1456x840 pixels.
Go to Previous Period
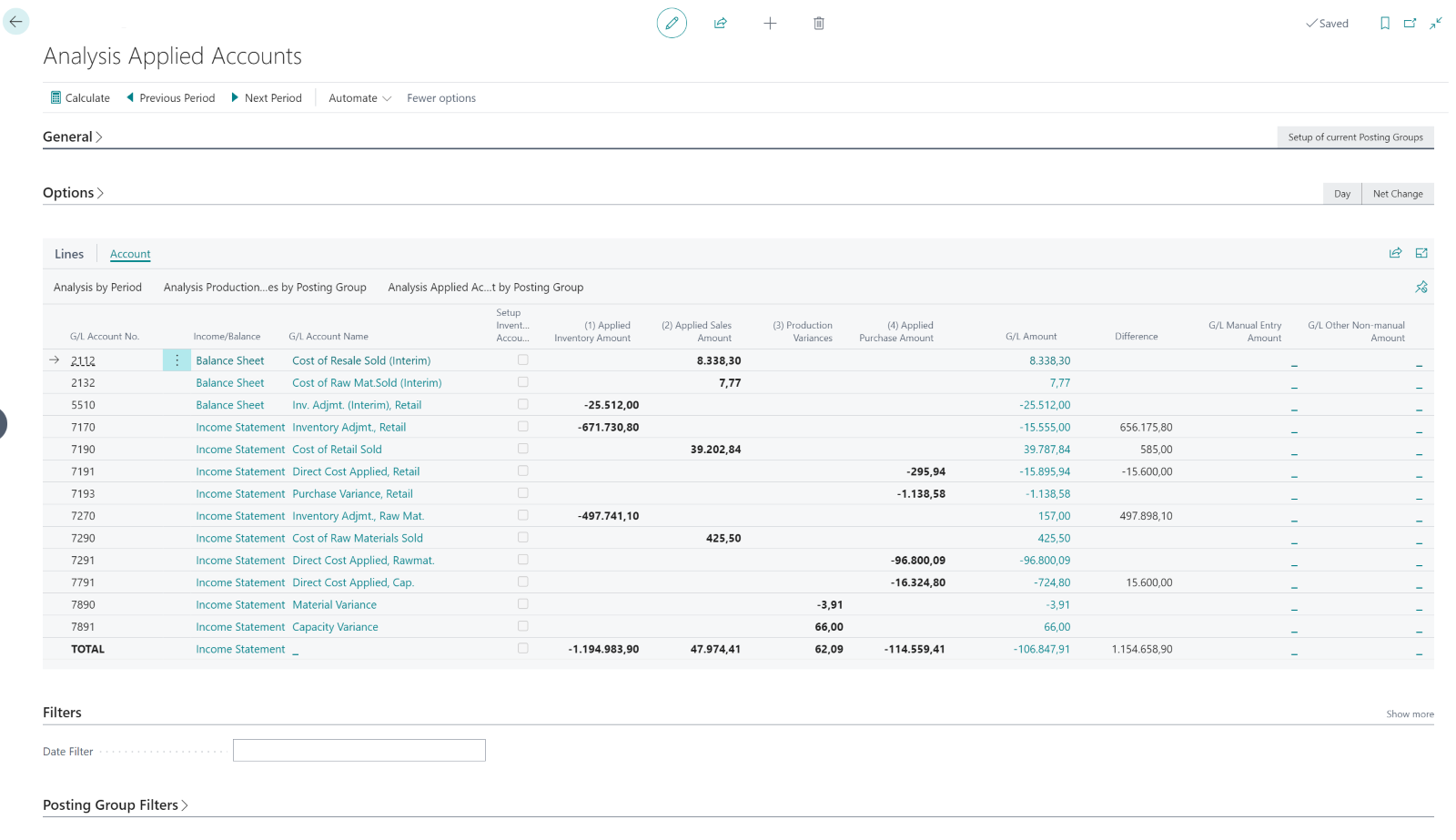171,97
